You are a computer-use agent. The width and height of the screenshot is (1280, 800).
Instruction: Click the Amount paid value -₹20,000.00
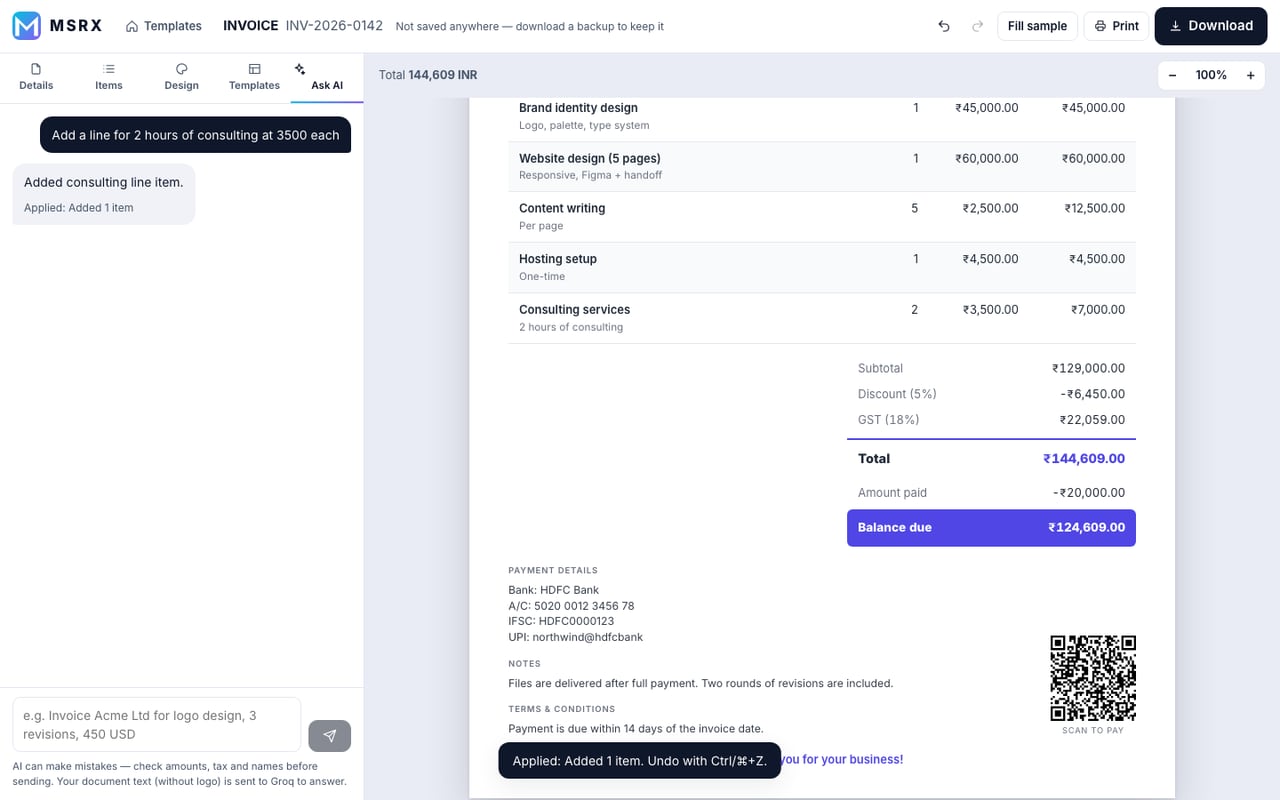coord(1089,493)
